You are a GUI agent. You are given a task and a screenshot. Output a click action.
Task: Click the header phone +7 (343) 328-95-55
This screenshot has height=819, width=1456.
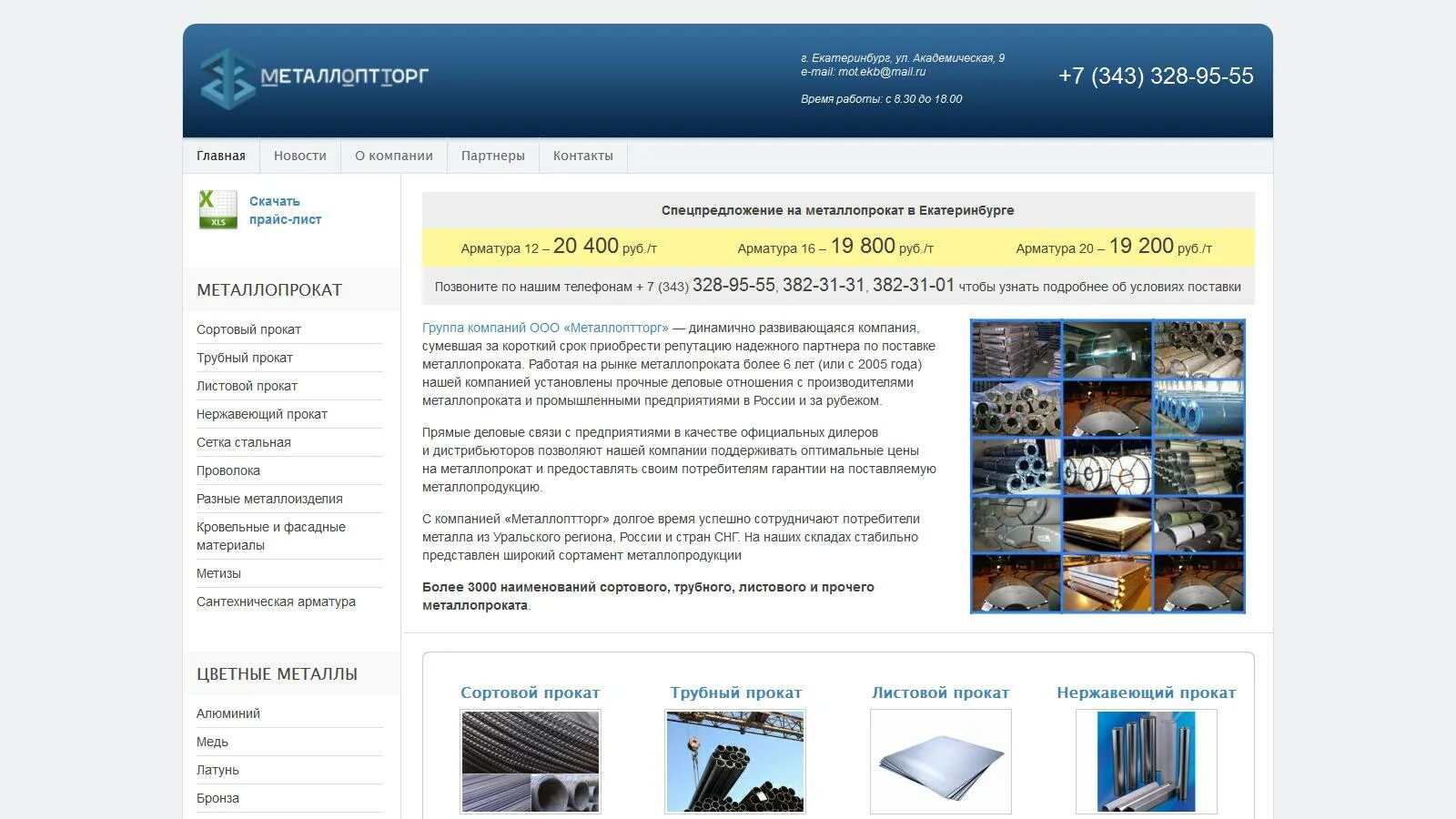point(1156,76)
